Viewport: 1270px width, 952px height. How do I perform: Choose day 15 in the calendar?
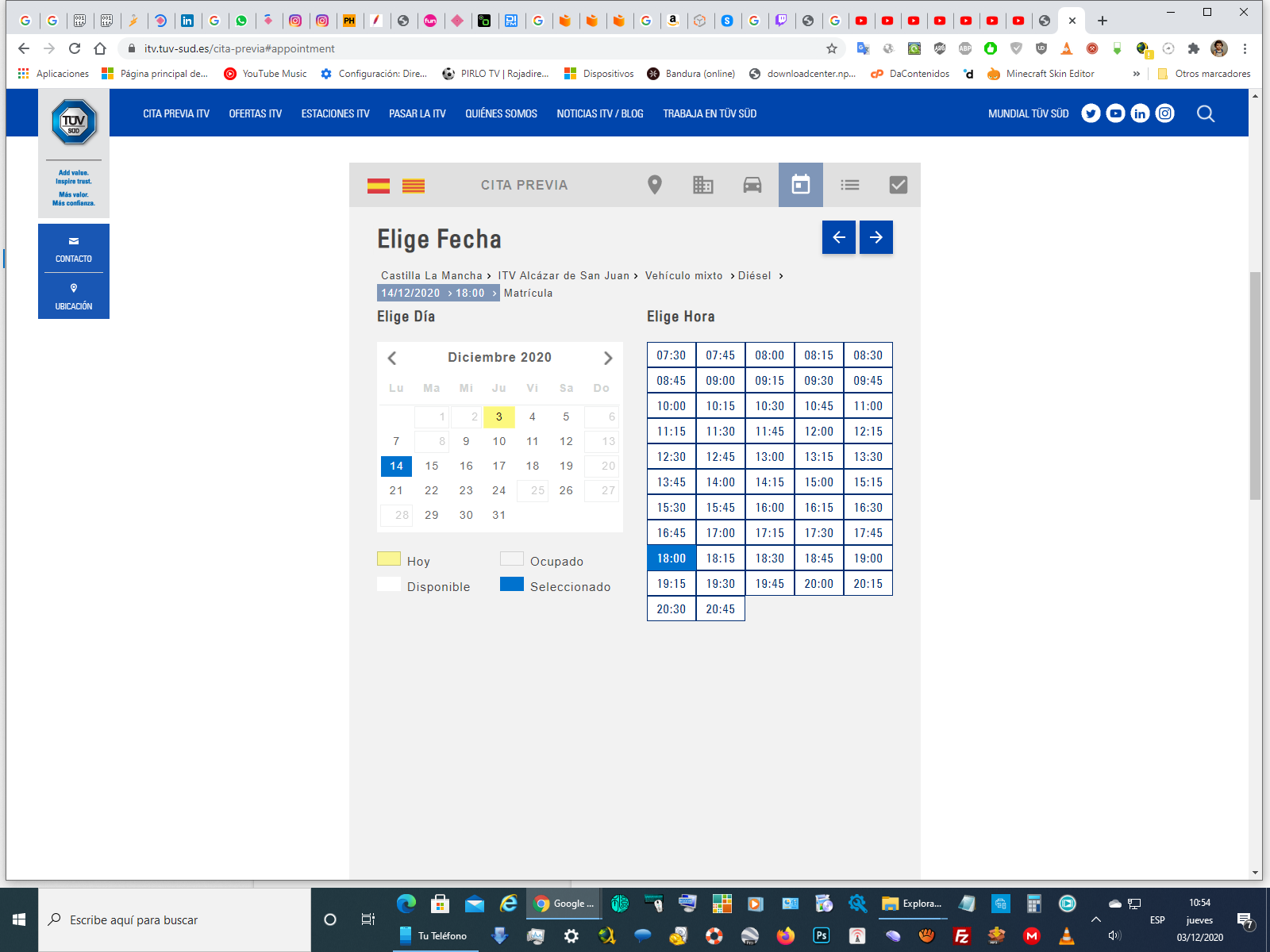(431, 466)
